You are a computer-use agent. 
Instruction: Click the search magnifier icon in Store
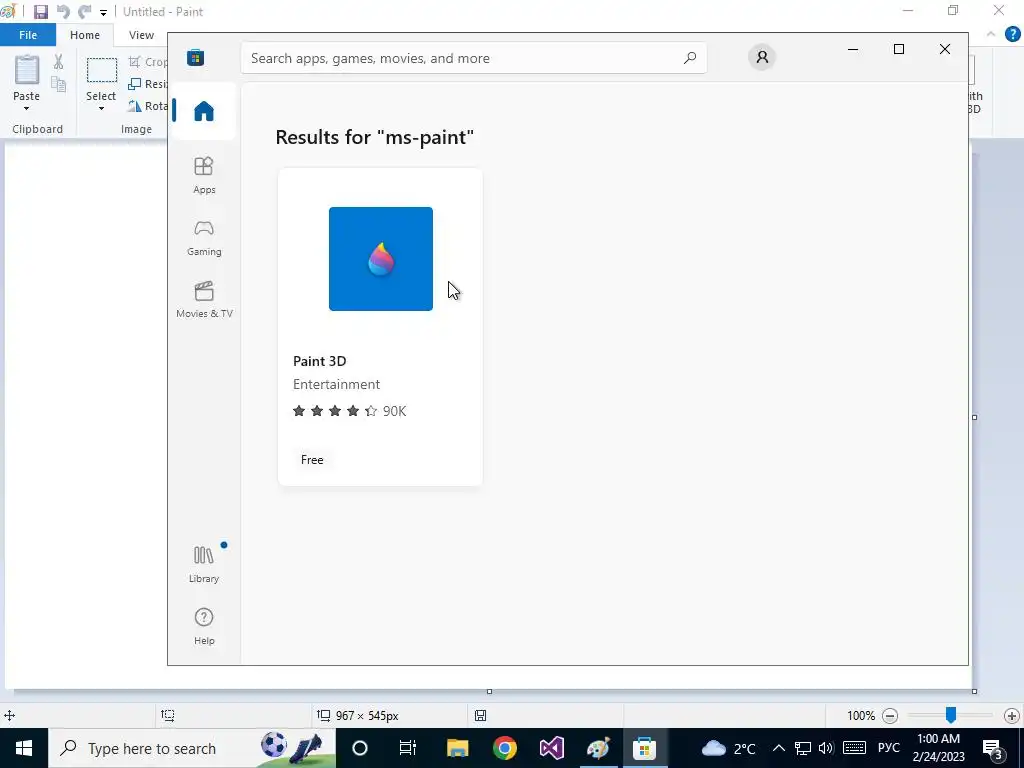690,58
